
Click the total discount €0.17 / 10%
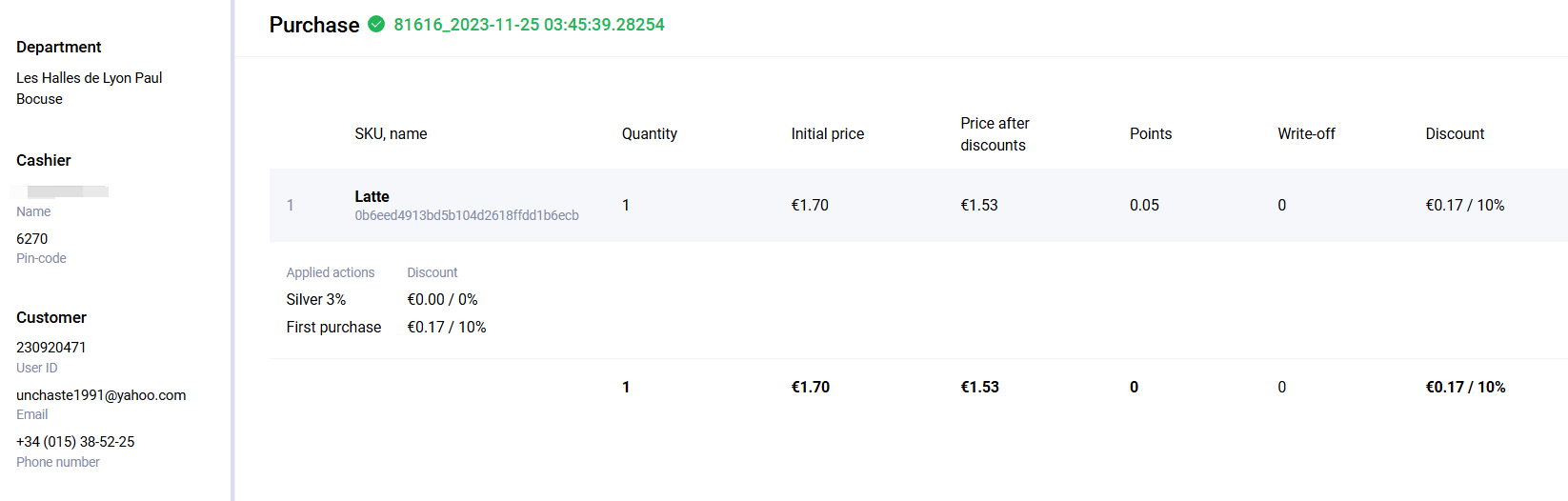(x=1464, y=387)
